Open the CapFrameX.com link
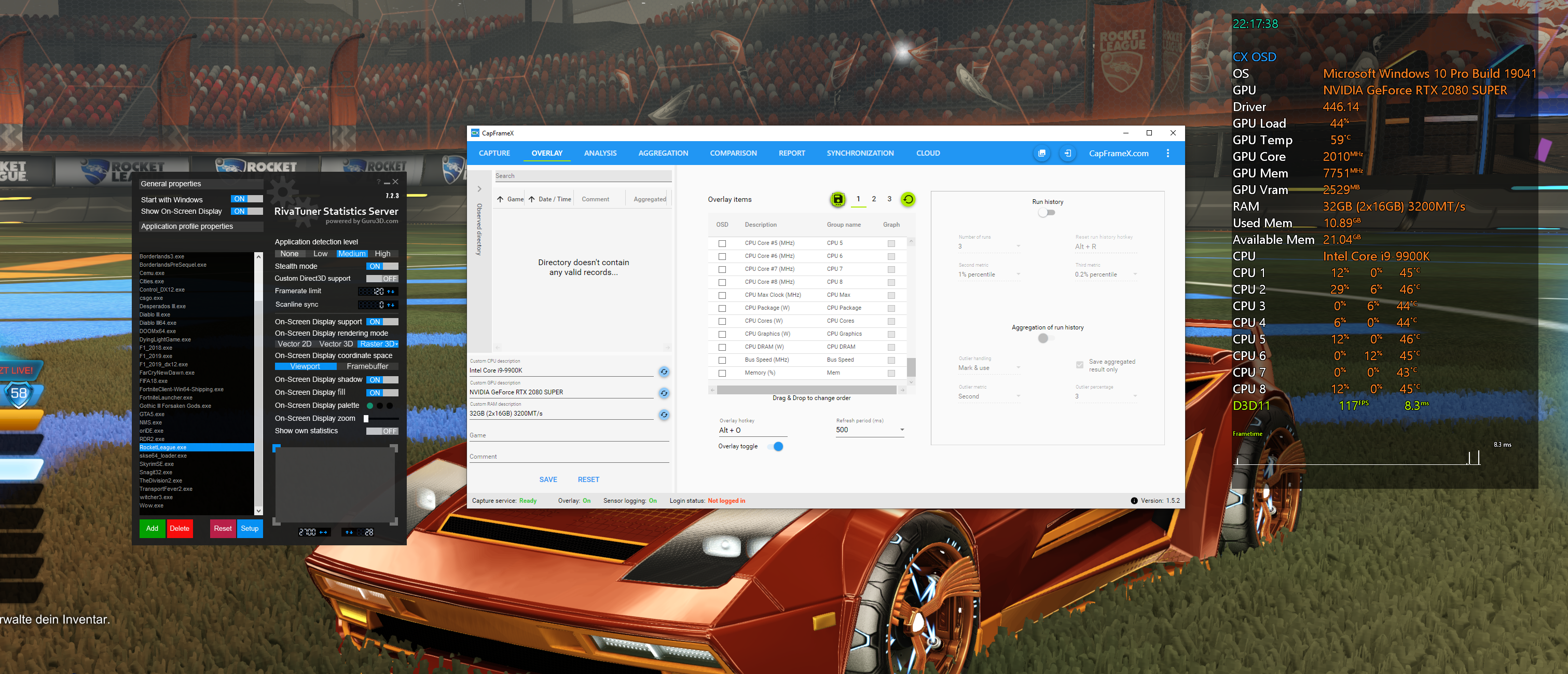The height and width of the screenshot is (674, 1568). click(x=1119, y=154)
